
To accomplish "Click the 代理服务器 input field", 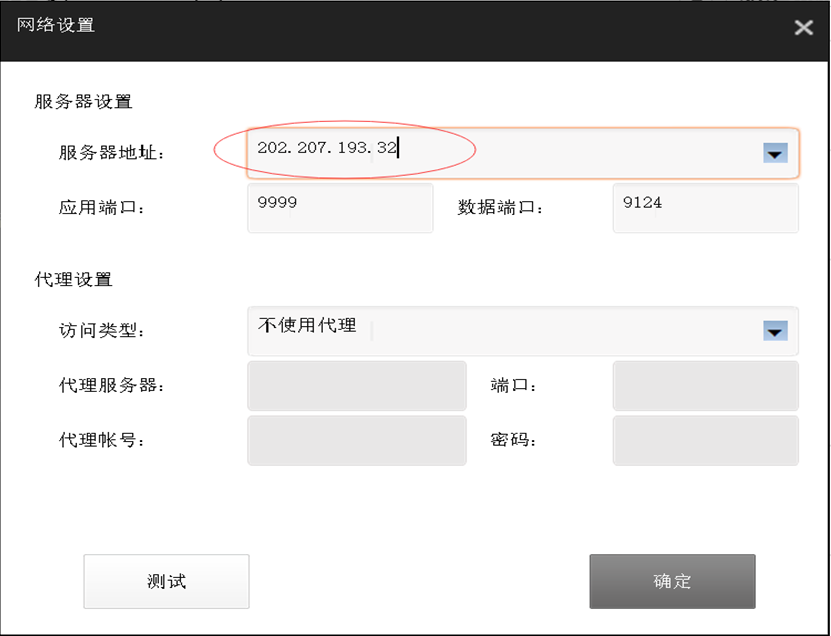I will 356,386.
